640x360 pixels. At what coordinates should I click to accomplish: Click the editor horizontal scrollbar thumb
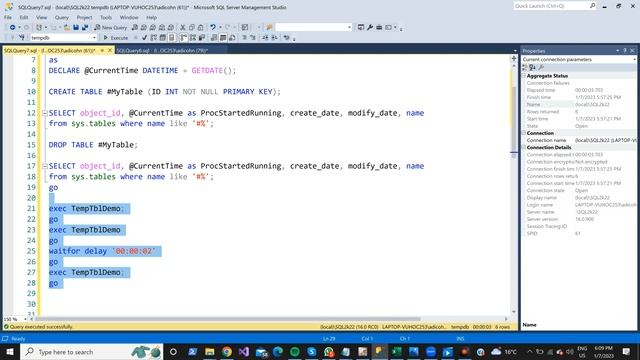[x=228, y=319]
